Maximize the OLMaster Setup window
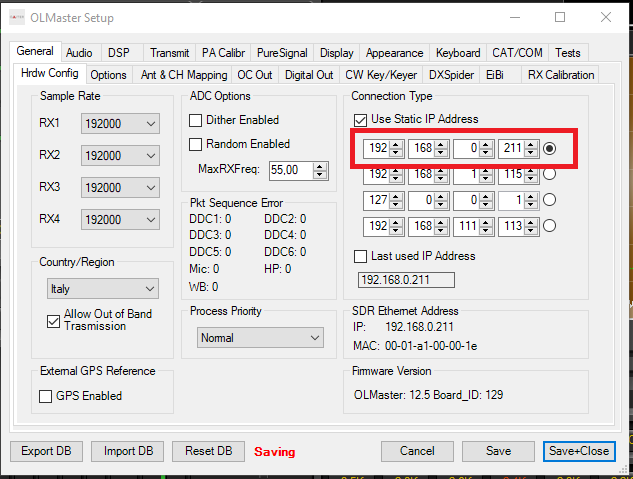This screenshot has width=633, height=479. [560, 17]
